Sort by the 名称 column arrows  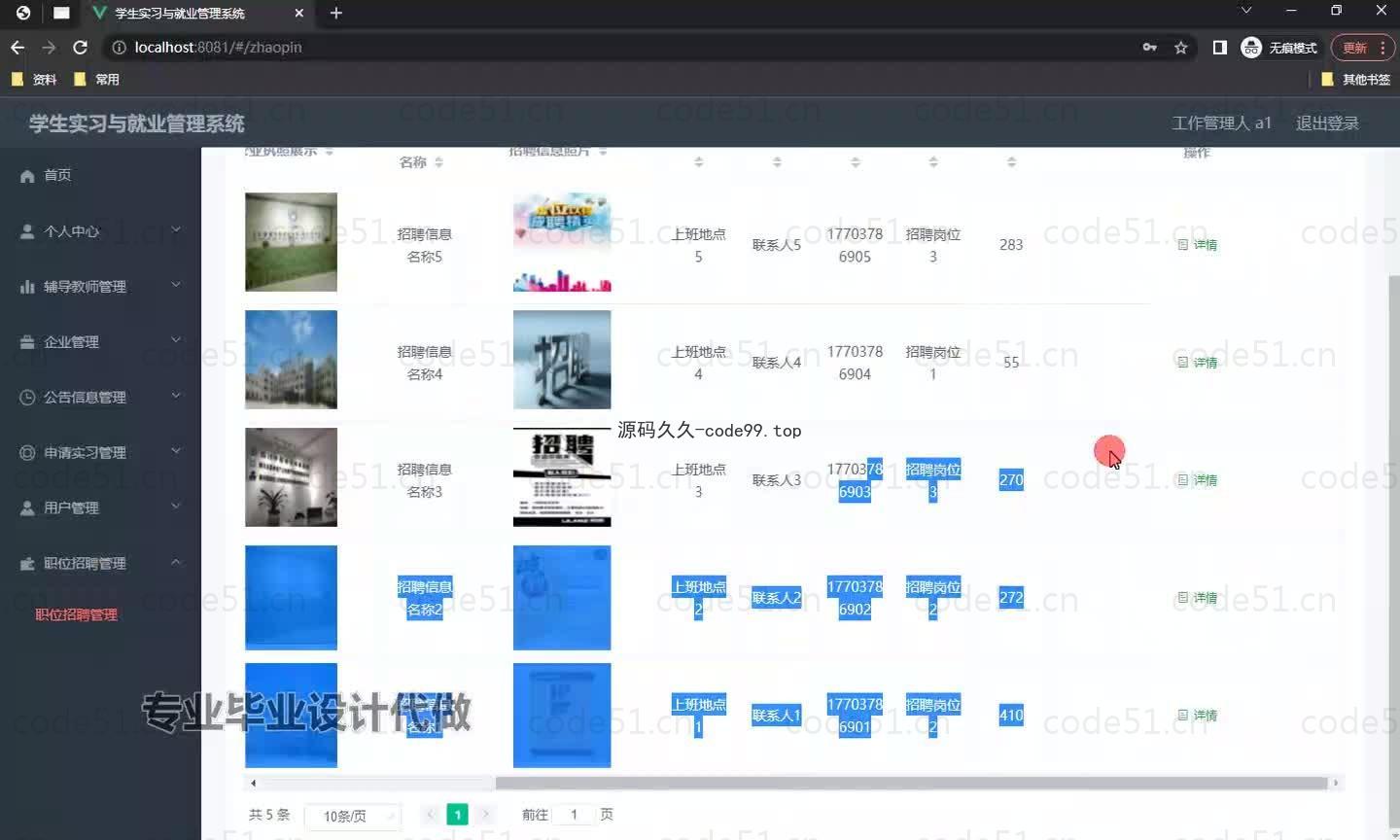coord(438,162)
